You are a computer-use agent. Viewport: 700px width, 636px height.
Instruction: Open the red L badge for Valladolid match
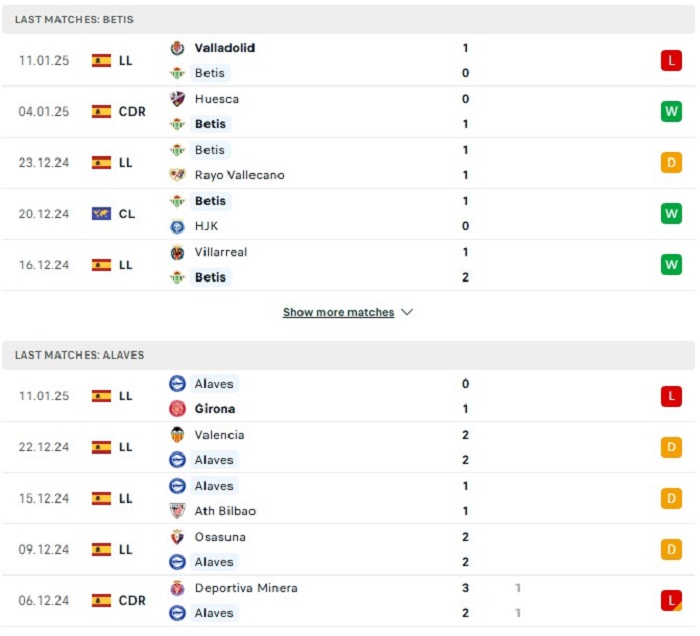(x=671, y=60)
